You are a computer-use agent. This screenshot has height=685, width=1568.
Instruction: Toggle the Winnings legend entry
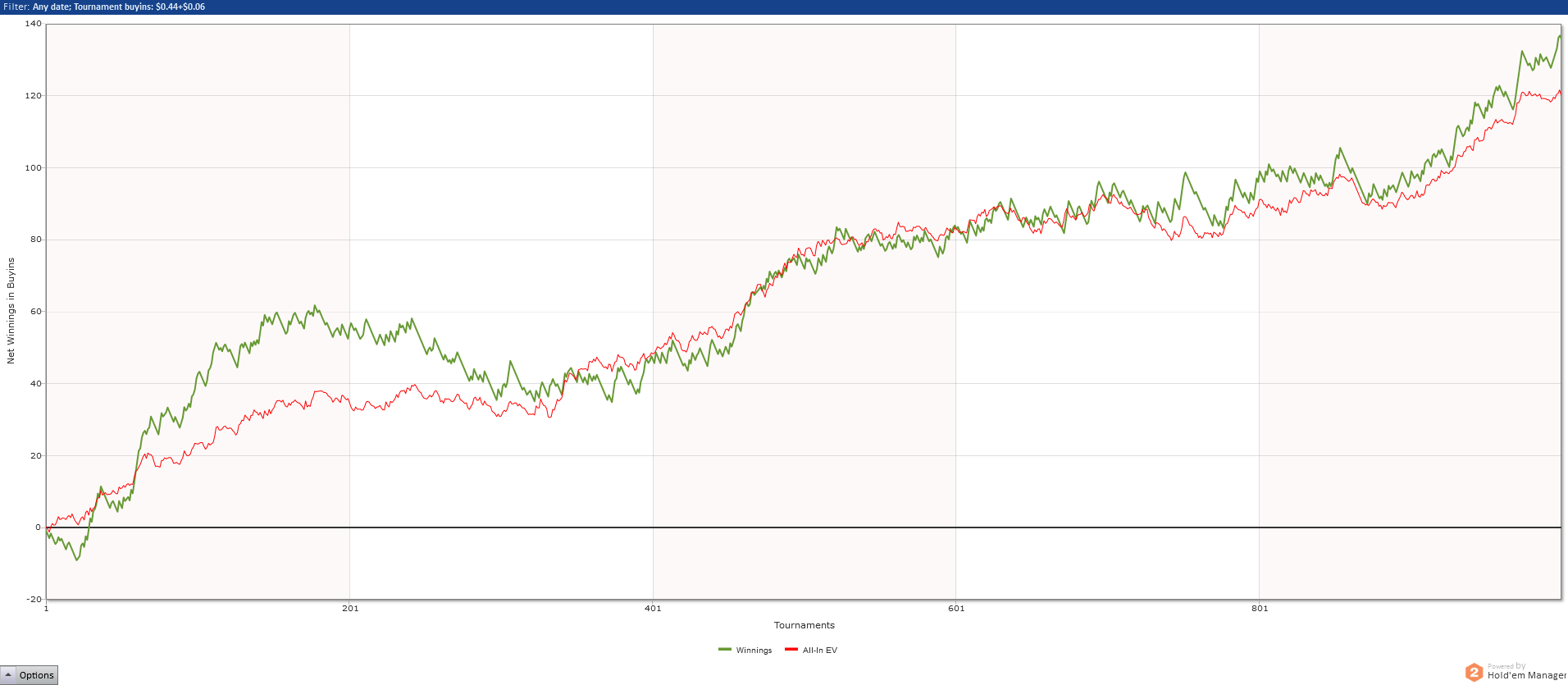coord(745,650)
